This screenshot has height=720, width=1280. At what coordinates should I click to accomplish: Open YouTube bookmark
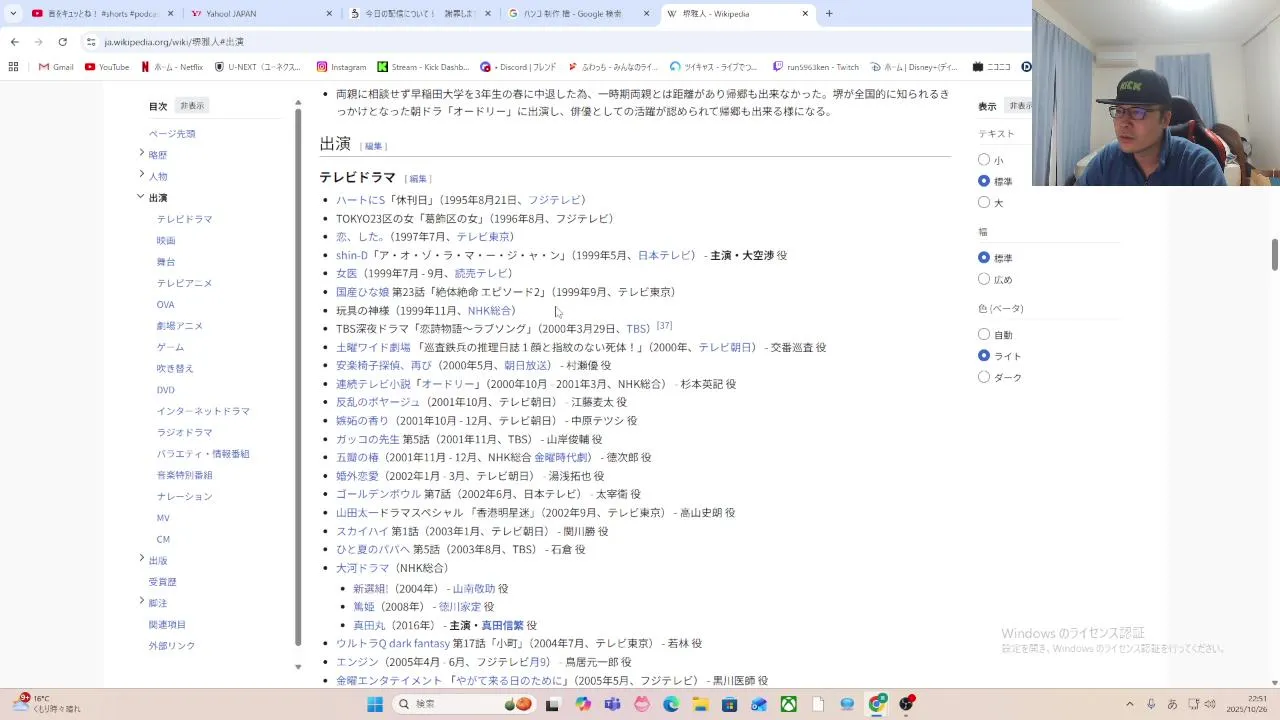click(107, 67)
